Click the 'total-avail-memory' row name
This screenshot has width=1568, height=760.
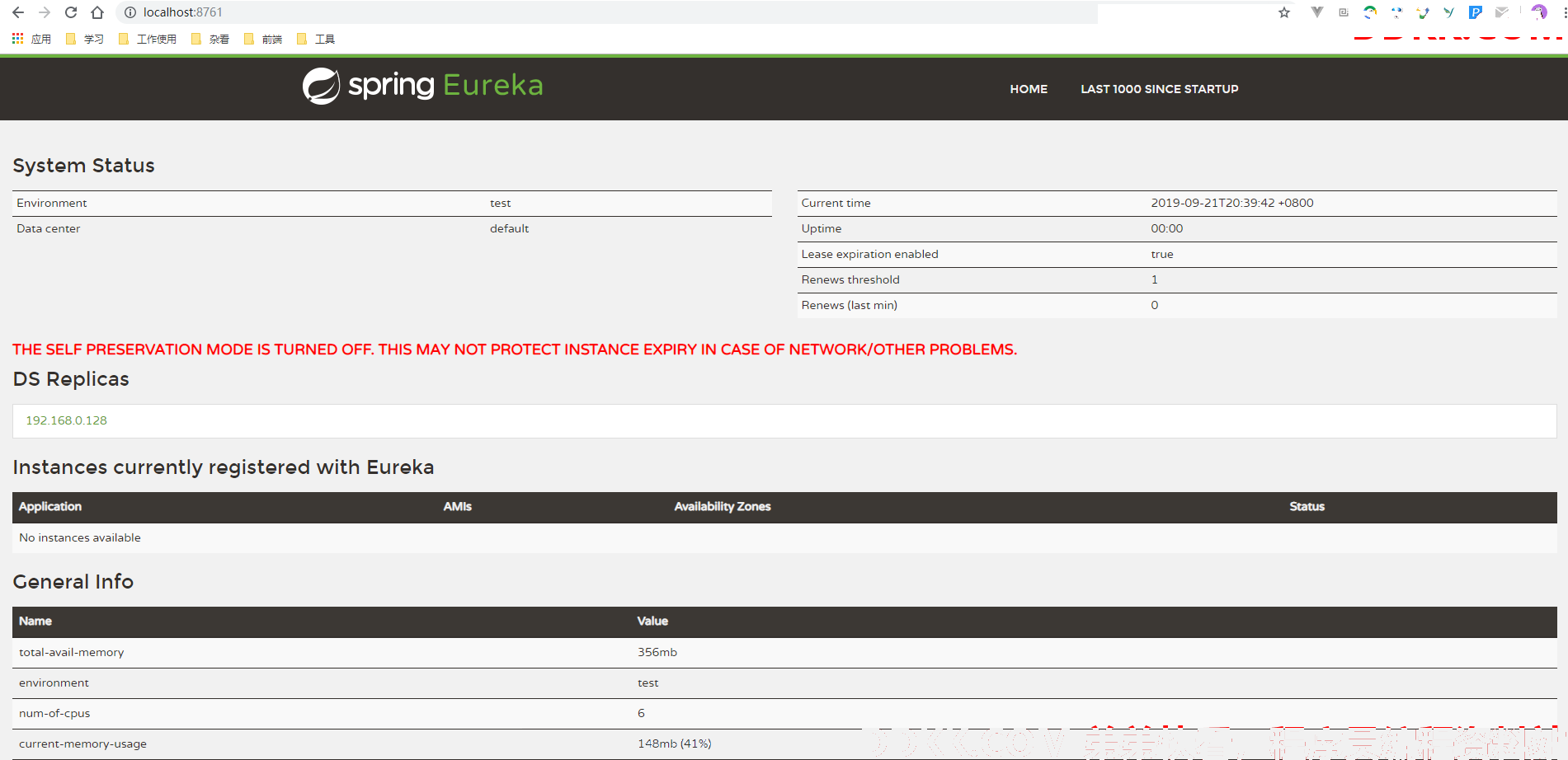(x=72, y=652)
